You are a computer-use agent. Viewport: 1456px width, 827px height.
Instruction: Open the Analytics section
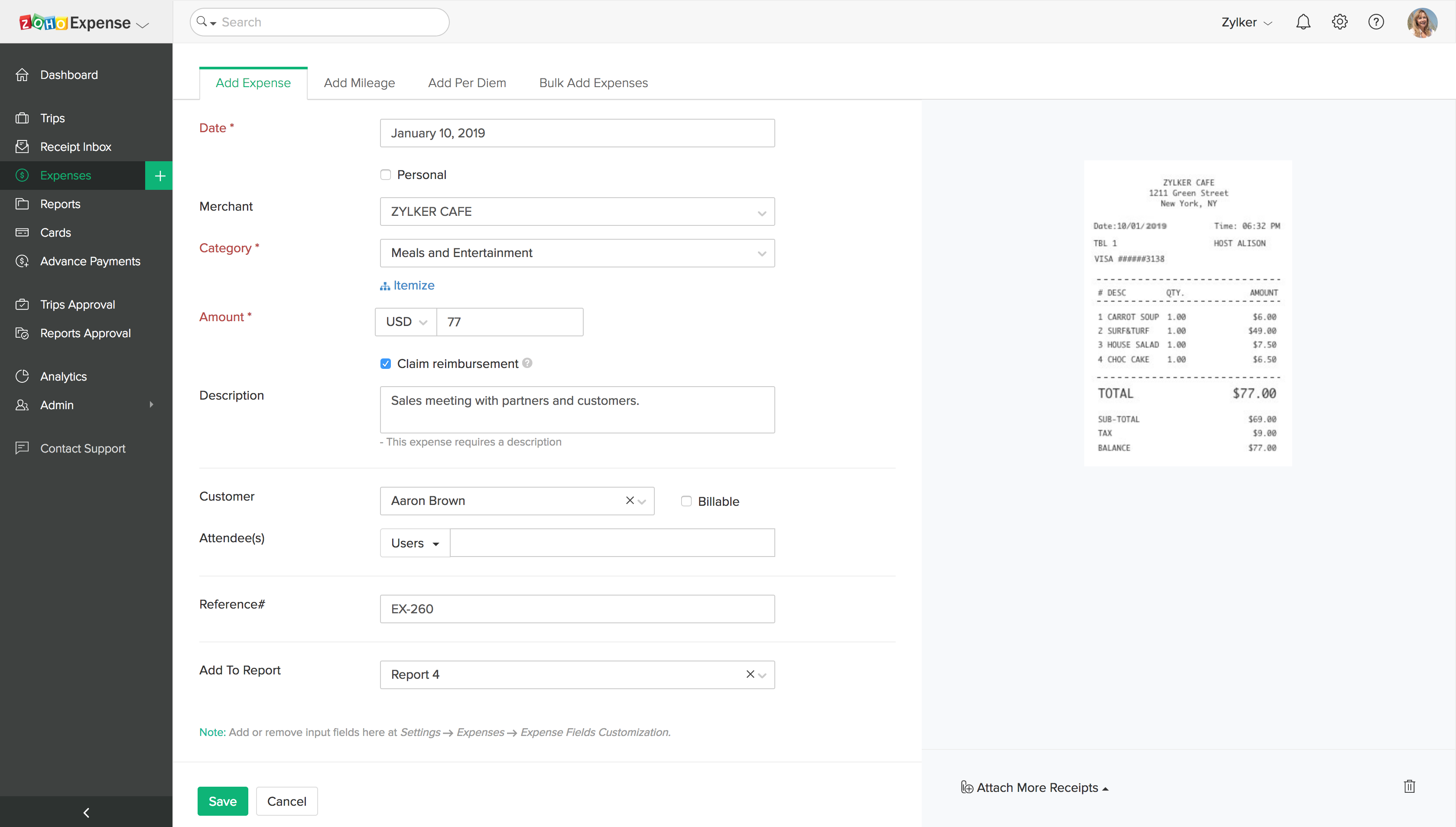pos(63,376)
